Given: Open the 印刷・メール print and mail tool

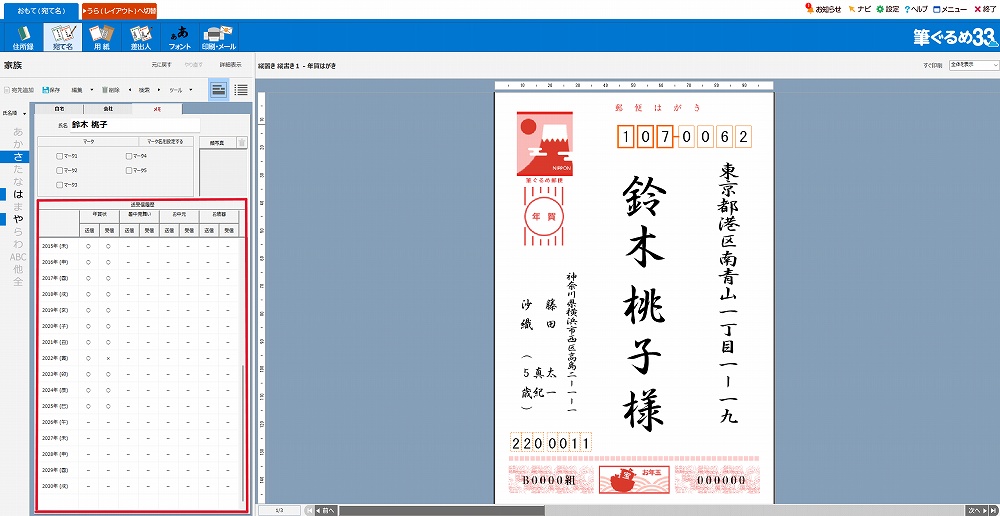Looking at the screenshot, I should coord(219,37).
